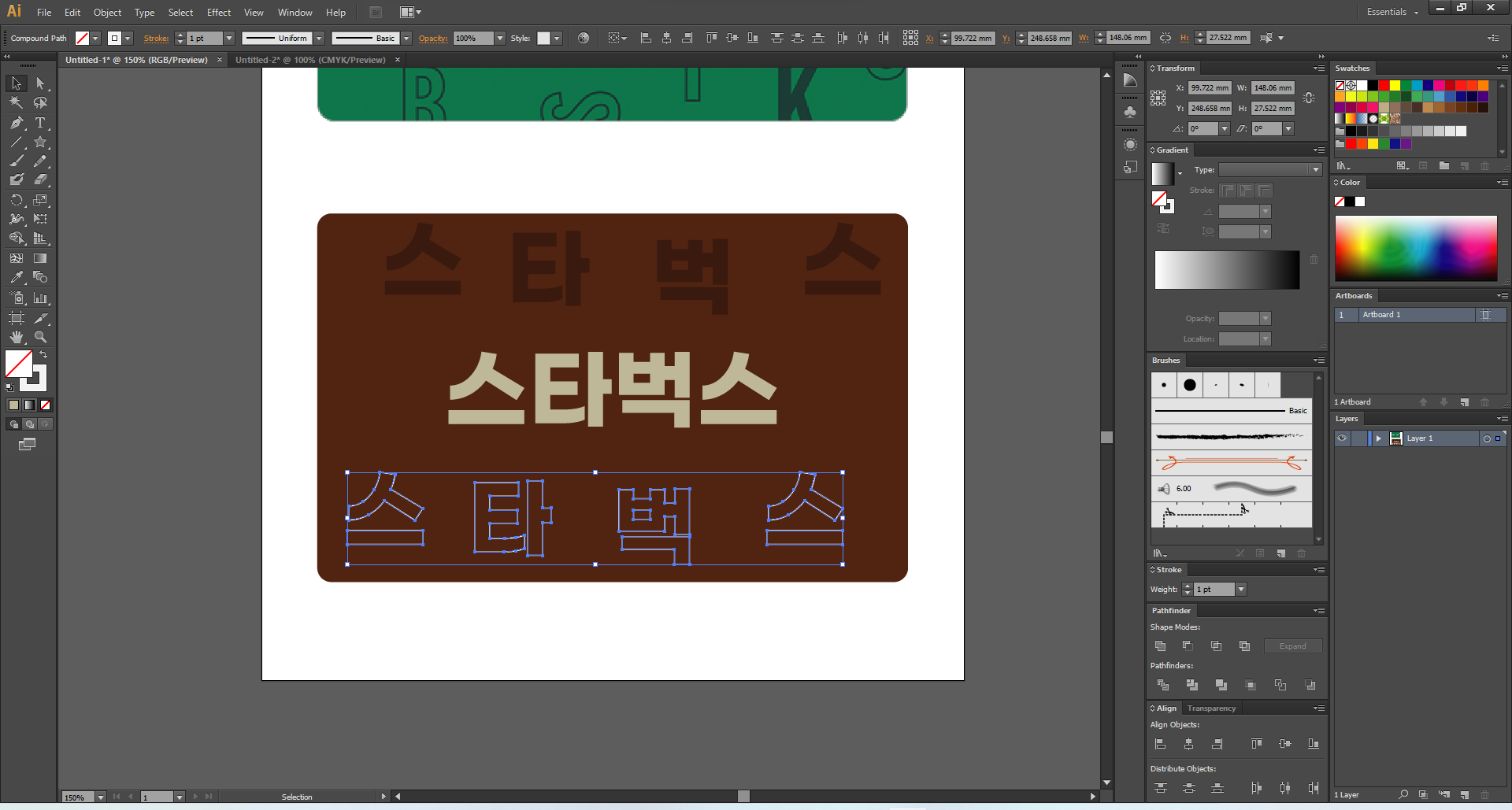The width and height of the screenshot is (1512, 810).
Task: Open the Gradient Type dropdown
Action: 1315,170
